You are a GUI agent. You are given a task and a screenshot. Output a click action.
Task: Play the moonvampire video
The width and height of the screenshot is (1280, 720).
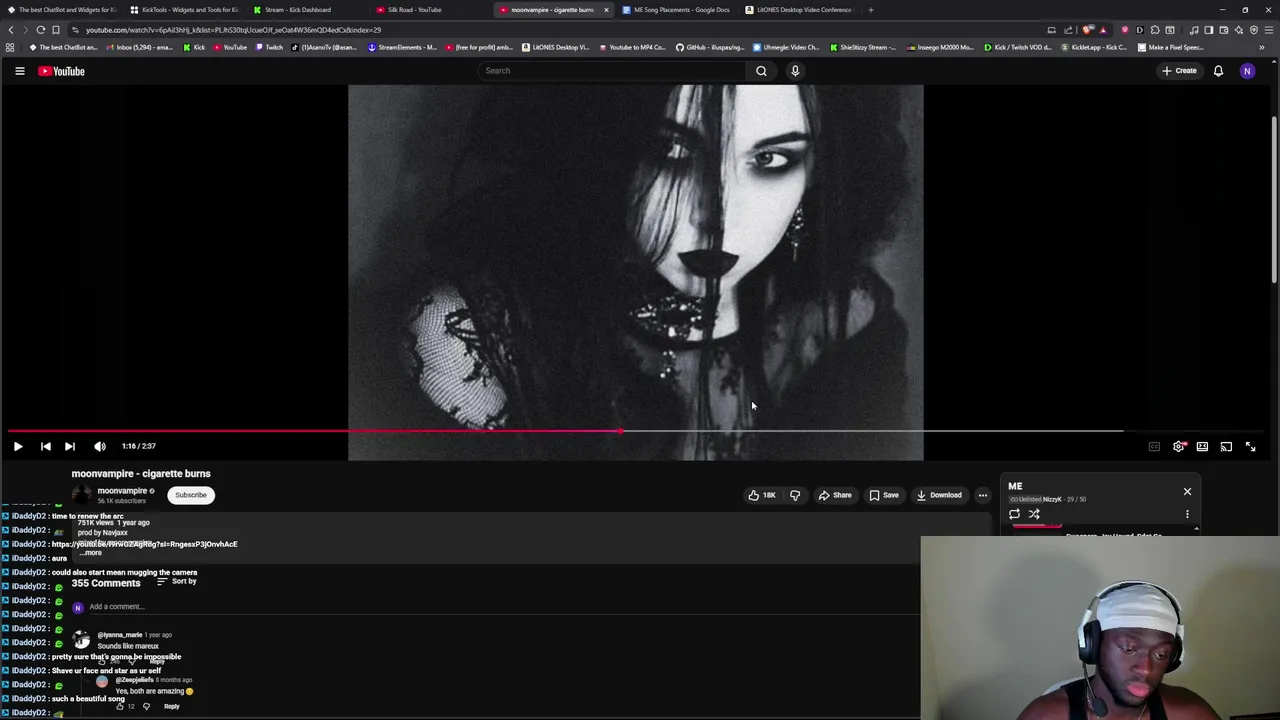click(x=18, y=446)
